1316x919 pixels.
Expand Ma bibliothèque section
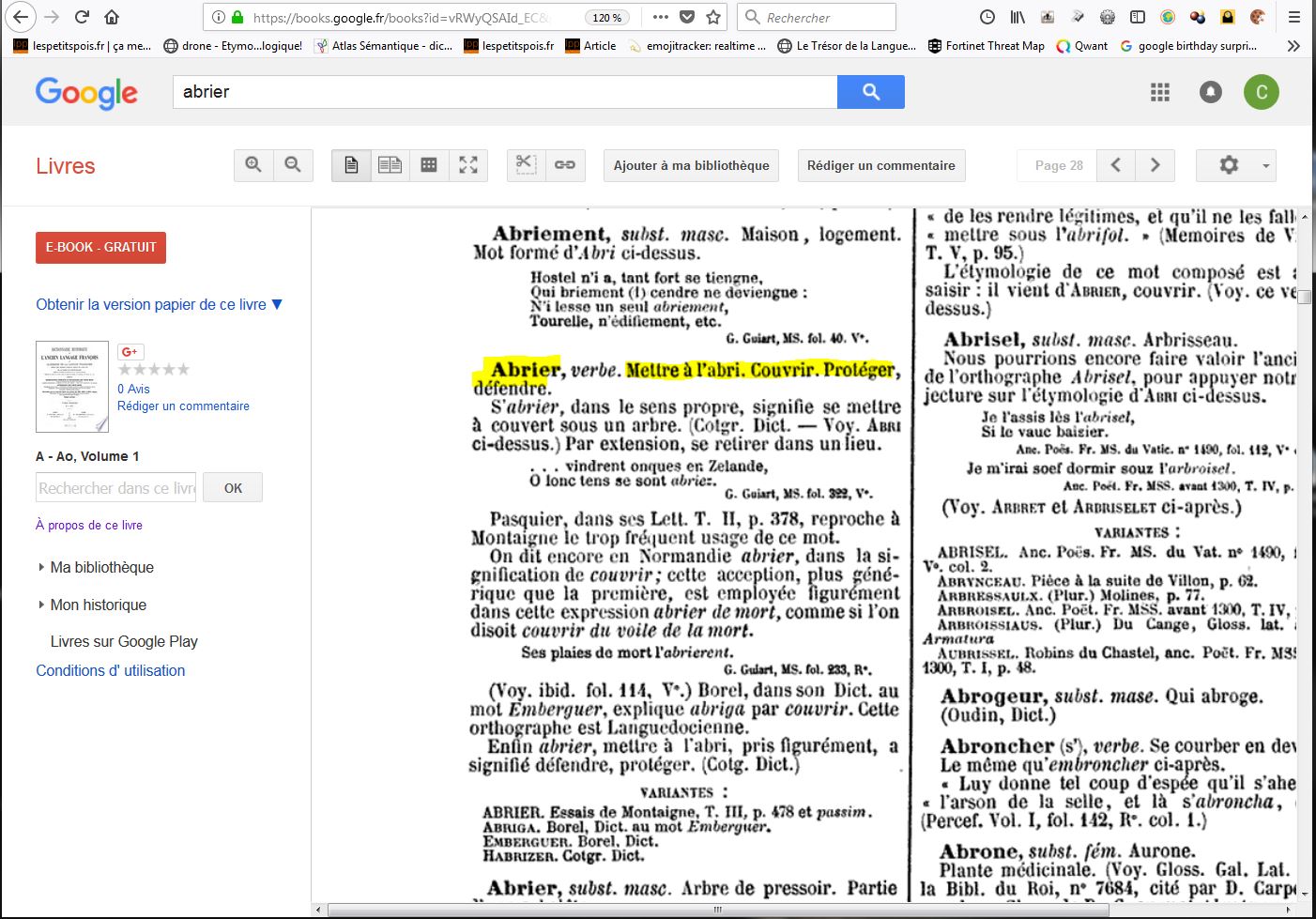pos(101,567)
